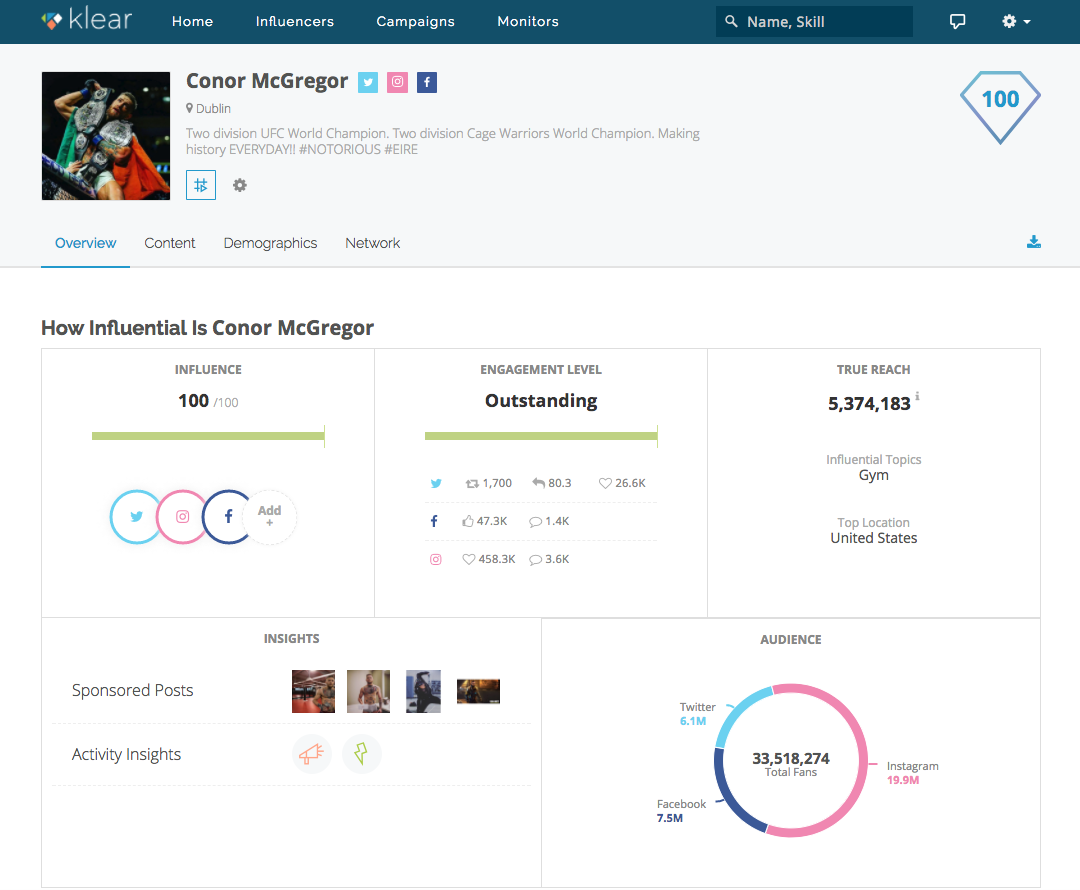The height and width of the screenshot is (890, 1080).
Task: Select the Facebook circle in Influence panel
Action: 228,517
